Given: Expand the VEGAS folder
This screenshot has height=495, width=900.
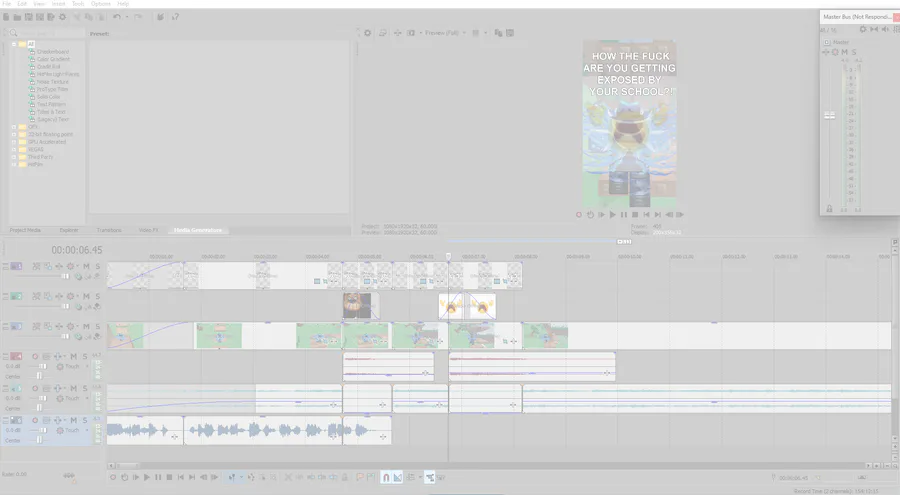Looking at the screenshot, I should [x=14, y=149].
